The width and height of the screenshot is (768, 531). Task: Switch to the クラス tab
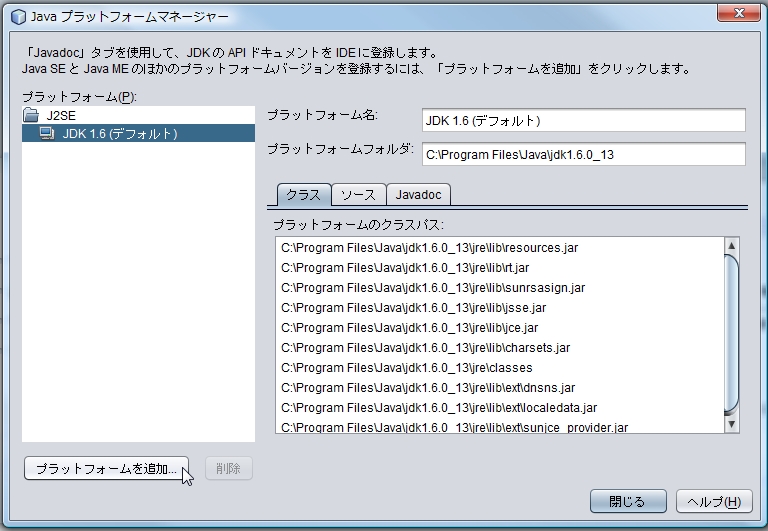point(303,194)
